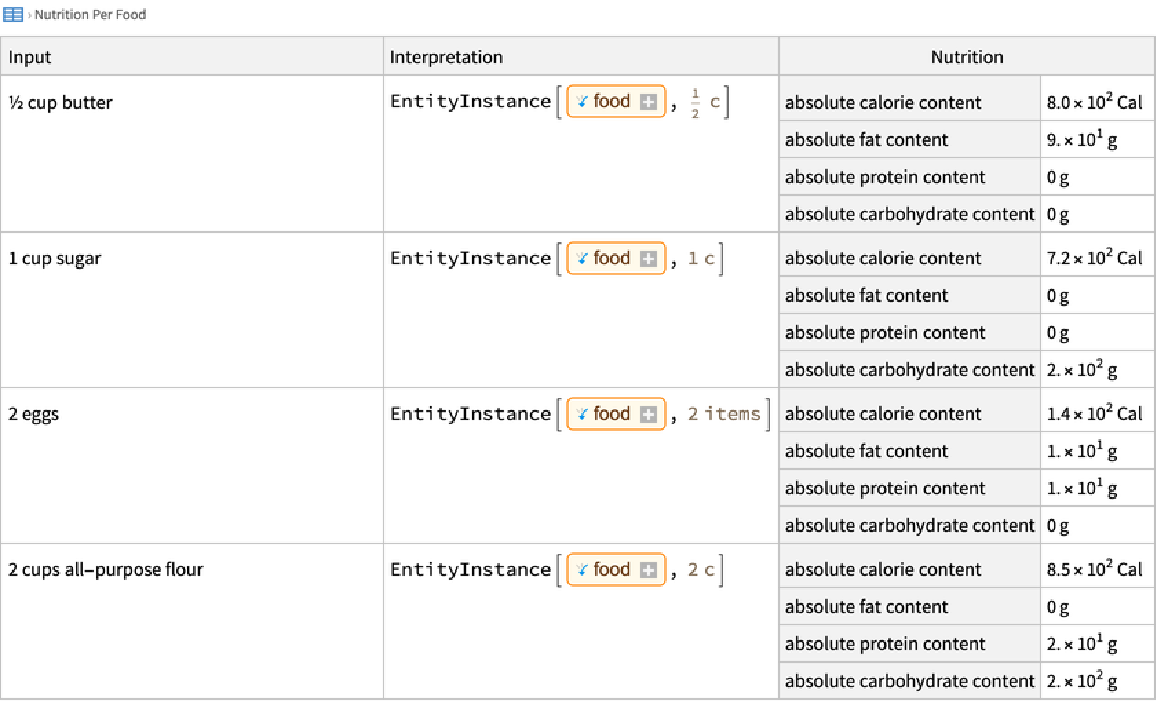Click the food entity icon in flour row

pyautogui.click(x=582, y=570)
